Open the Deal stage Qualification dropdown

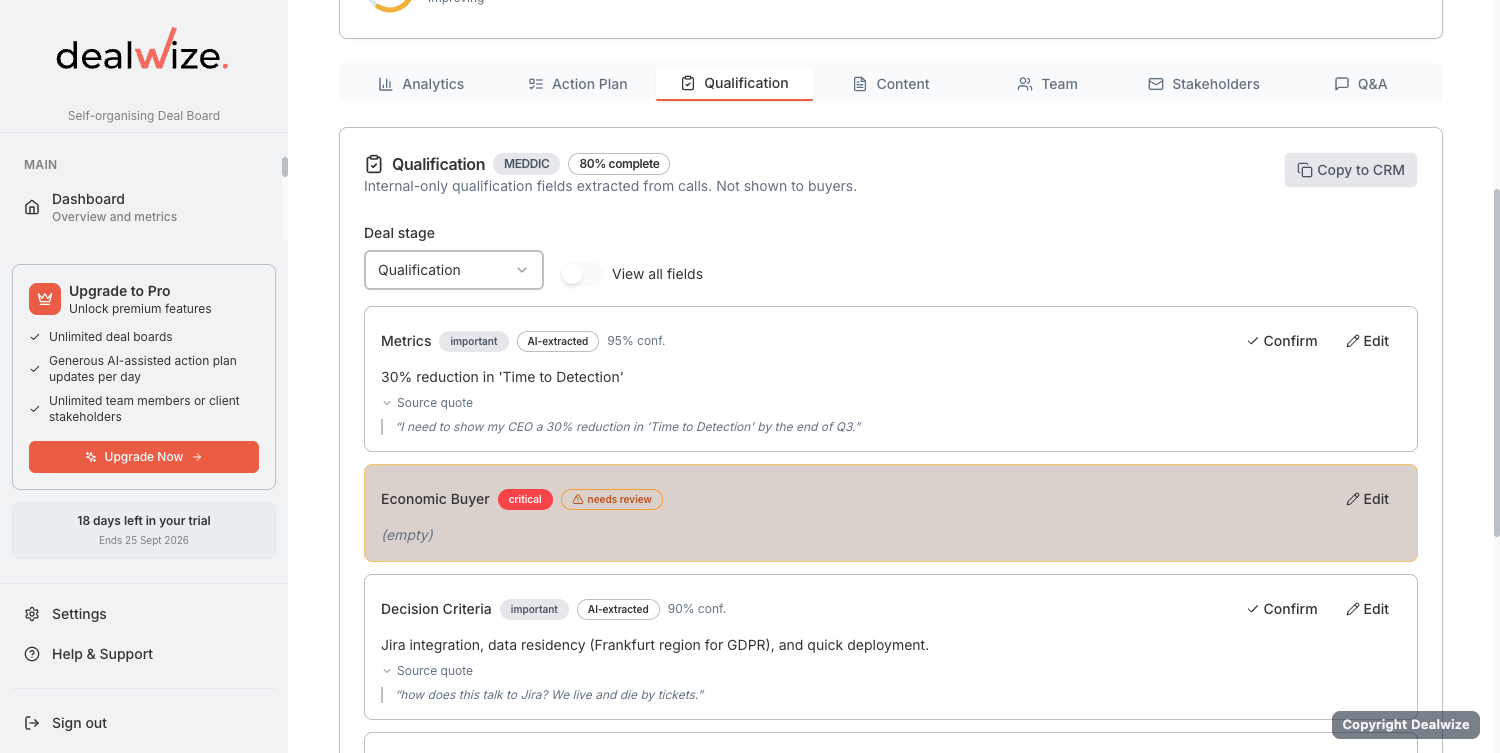(x=454, y=270)
